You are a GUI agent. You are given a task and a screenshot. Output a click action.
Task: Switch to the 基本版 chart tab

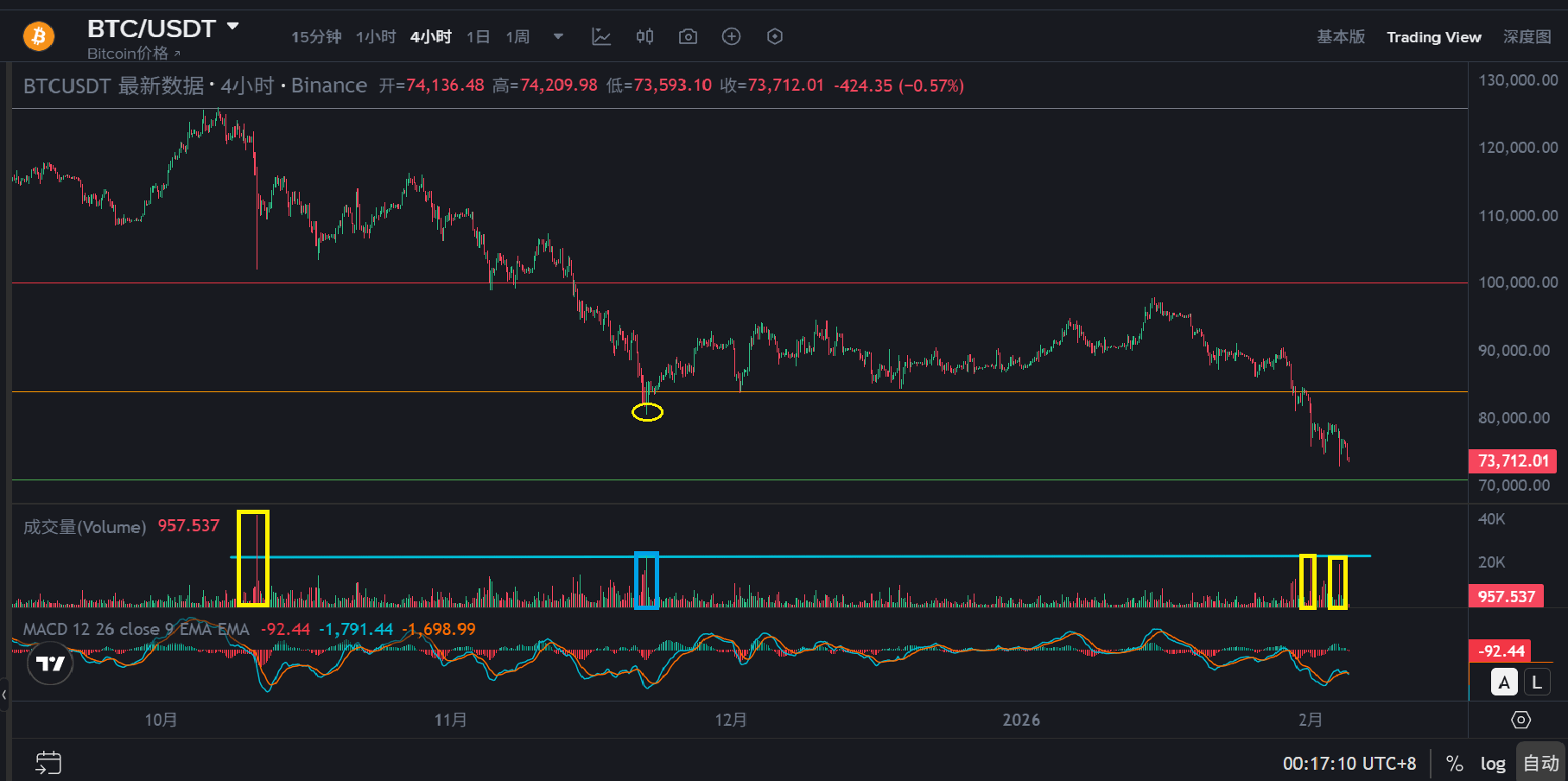1341,36
